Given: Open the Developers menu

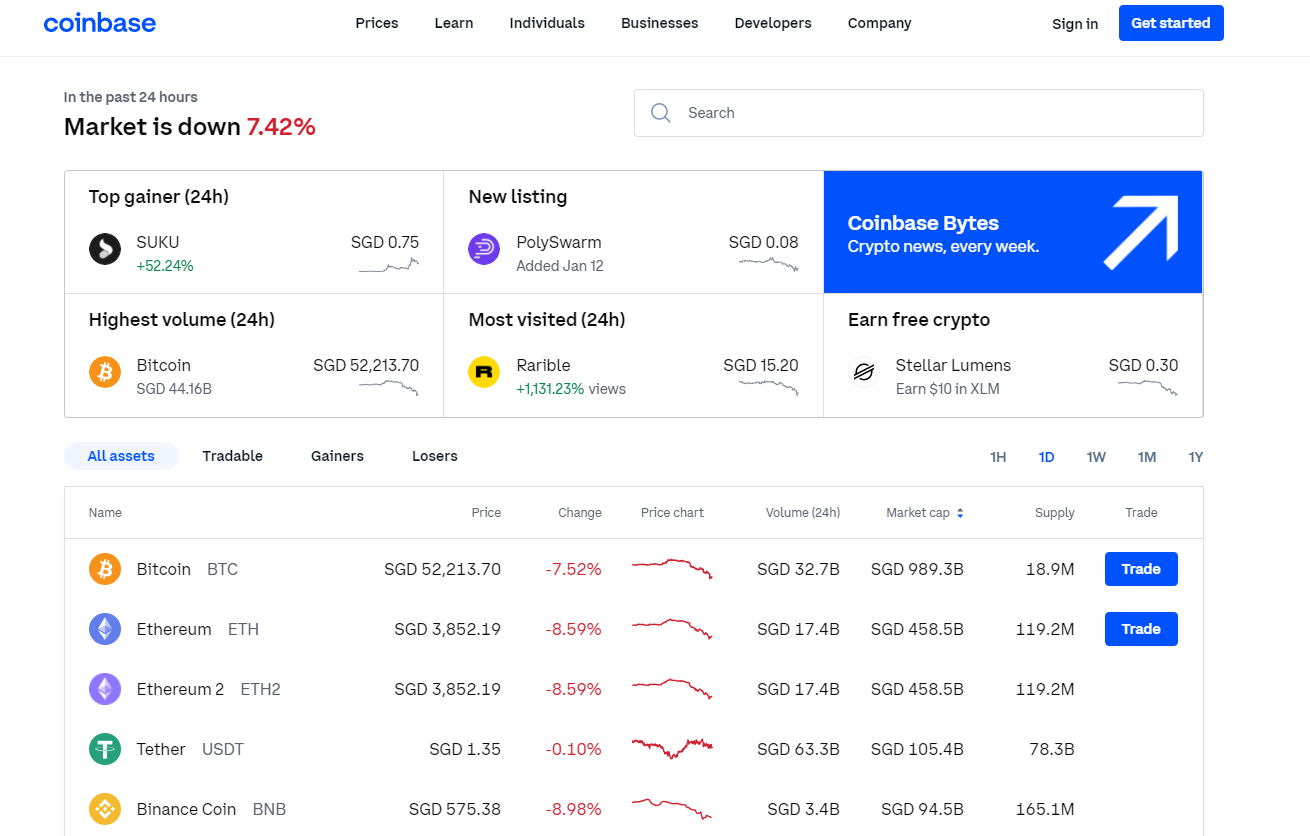Looking at the screenshot, I should [773, 23].
